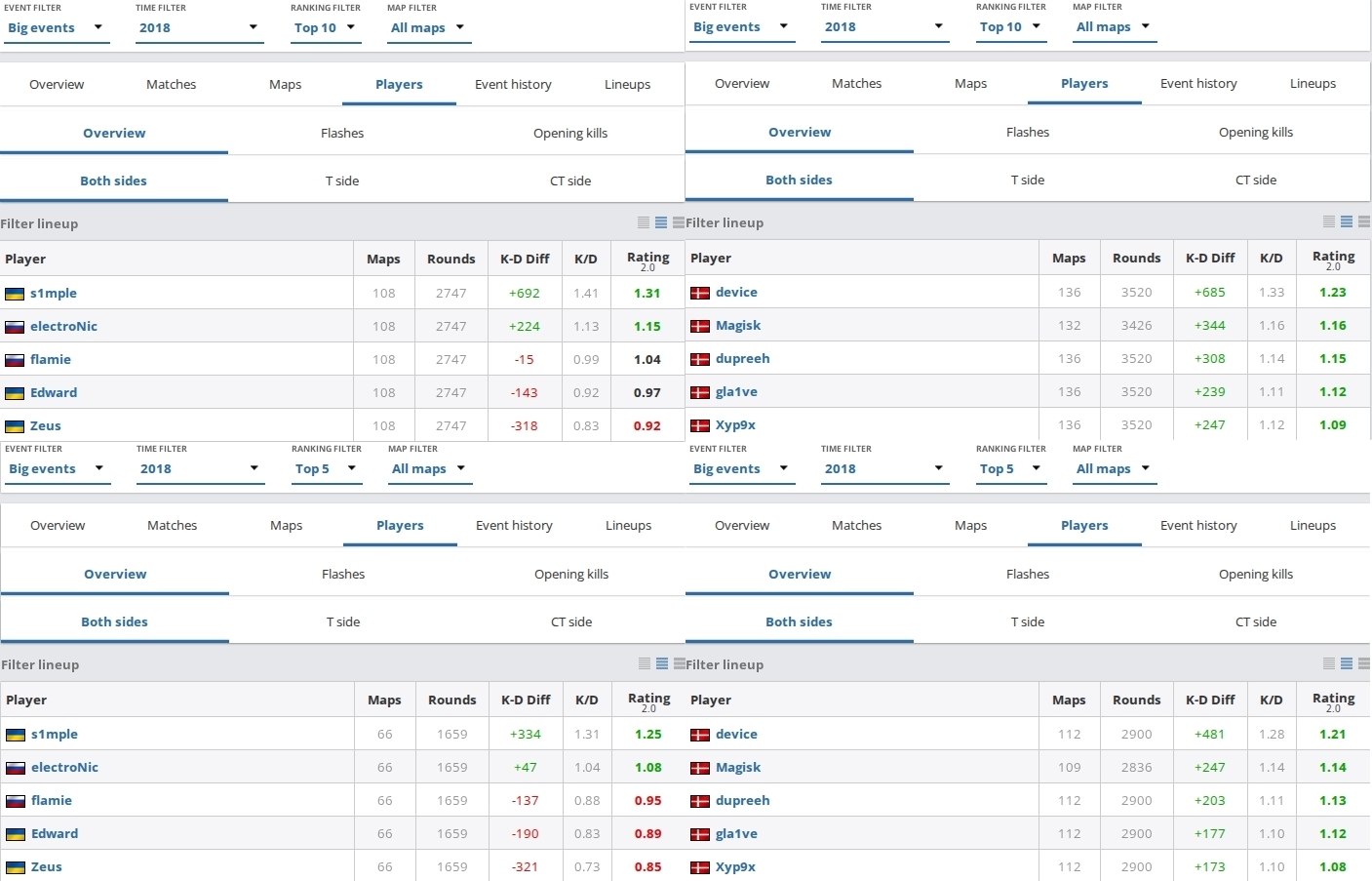The height and width of the screenshot is (881, 1372).
Task: Sort by Rating 2.0 header in Top 10 s1mple table
Action: pos(648,260)
